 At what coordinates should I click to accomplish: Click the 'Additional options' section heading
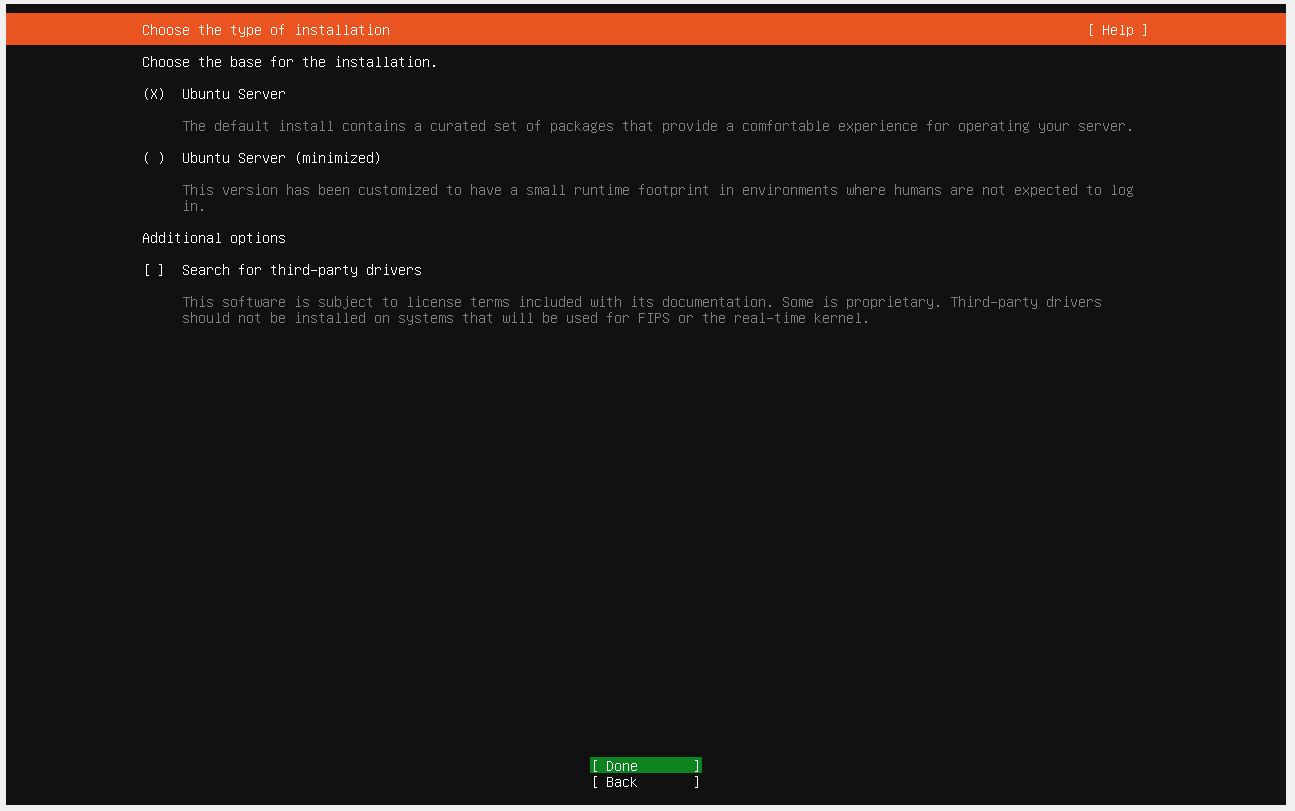point(214,238)
